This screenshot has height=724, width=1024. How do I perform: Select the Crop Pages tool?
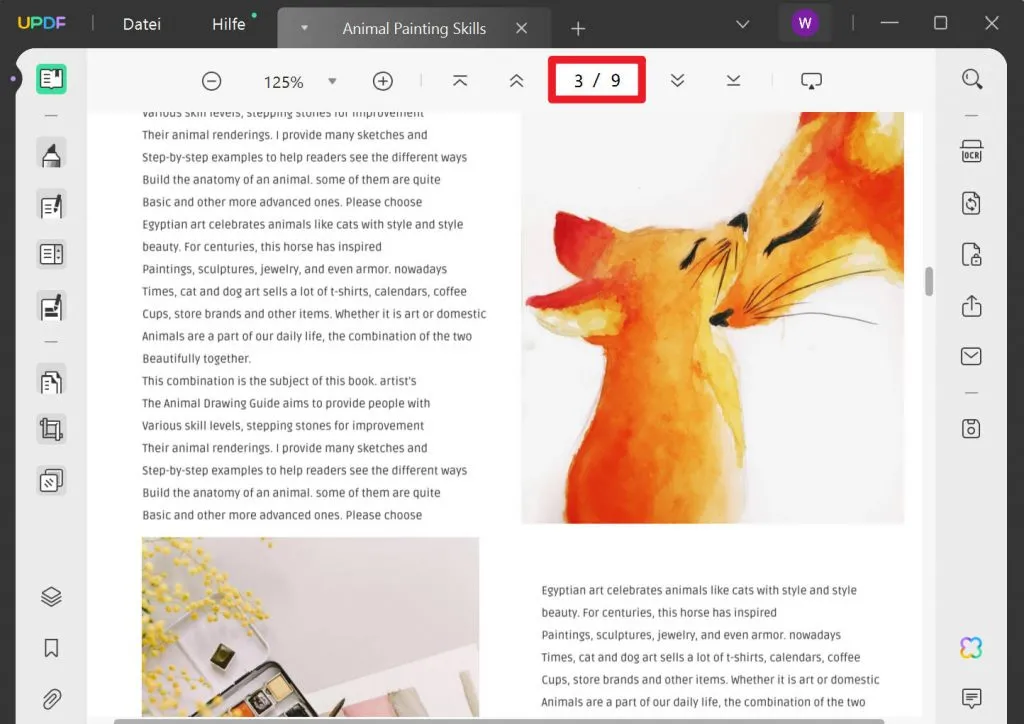(x=51, y=430)
